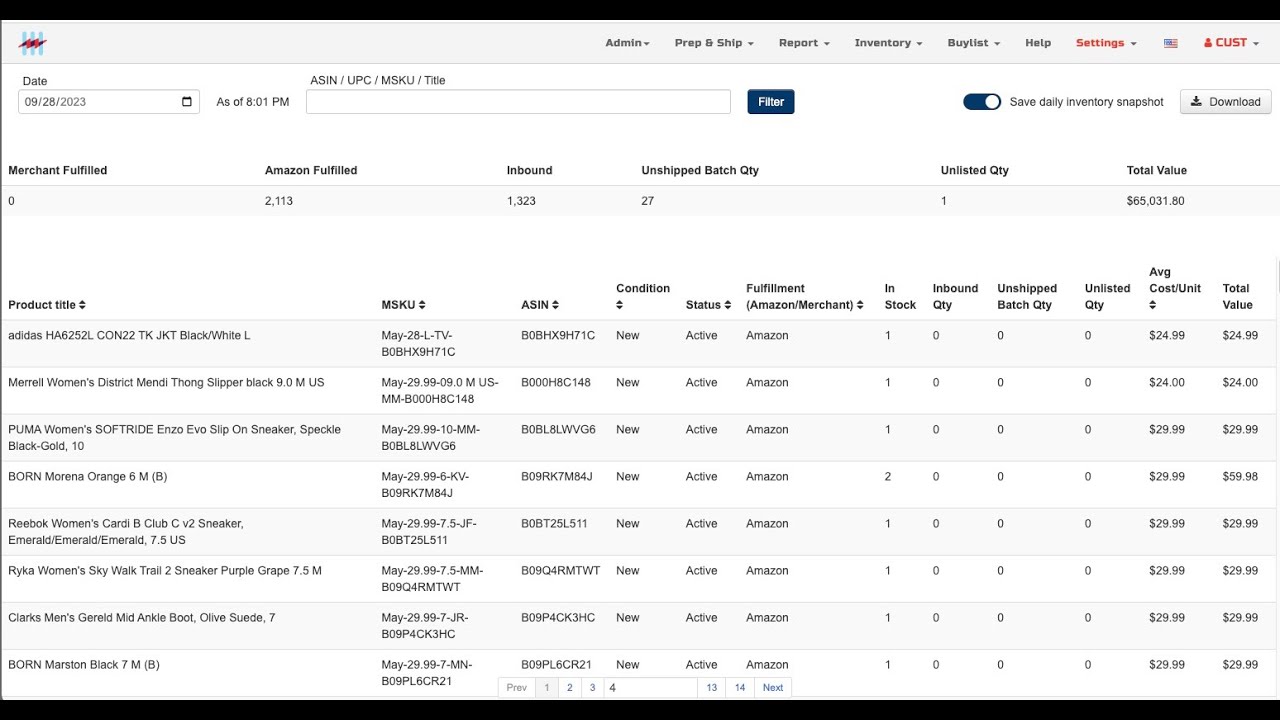Click ASIN B0BL8LWVG6 cell
Screen dimensions: 1280x720
(558, 430)
